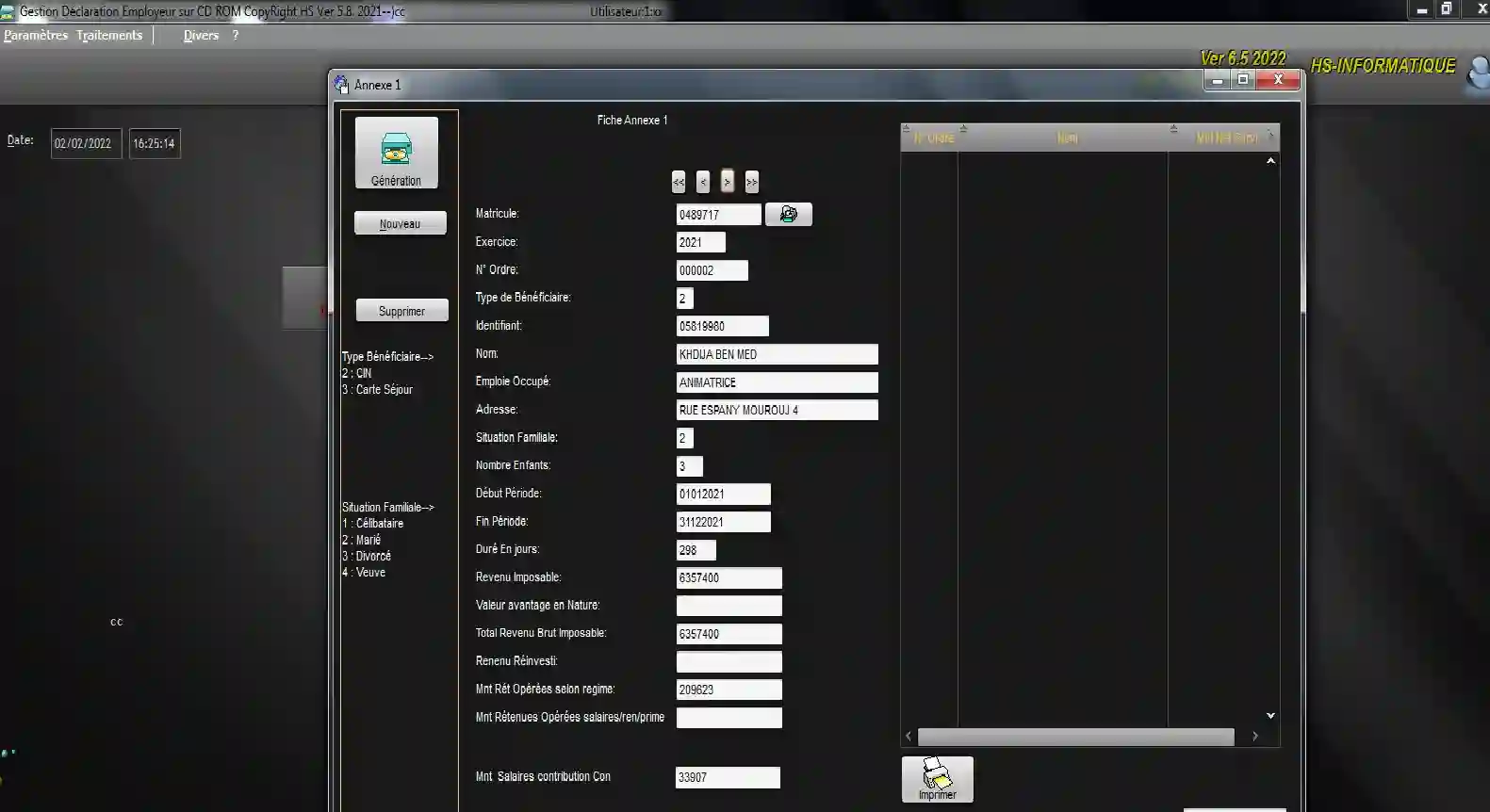Click the Annexe 1 window title icon
Screen dimensions: 1490x812
tap(342, 85)
